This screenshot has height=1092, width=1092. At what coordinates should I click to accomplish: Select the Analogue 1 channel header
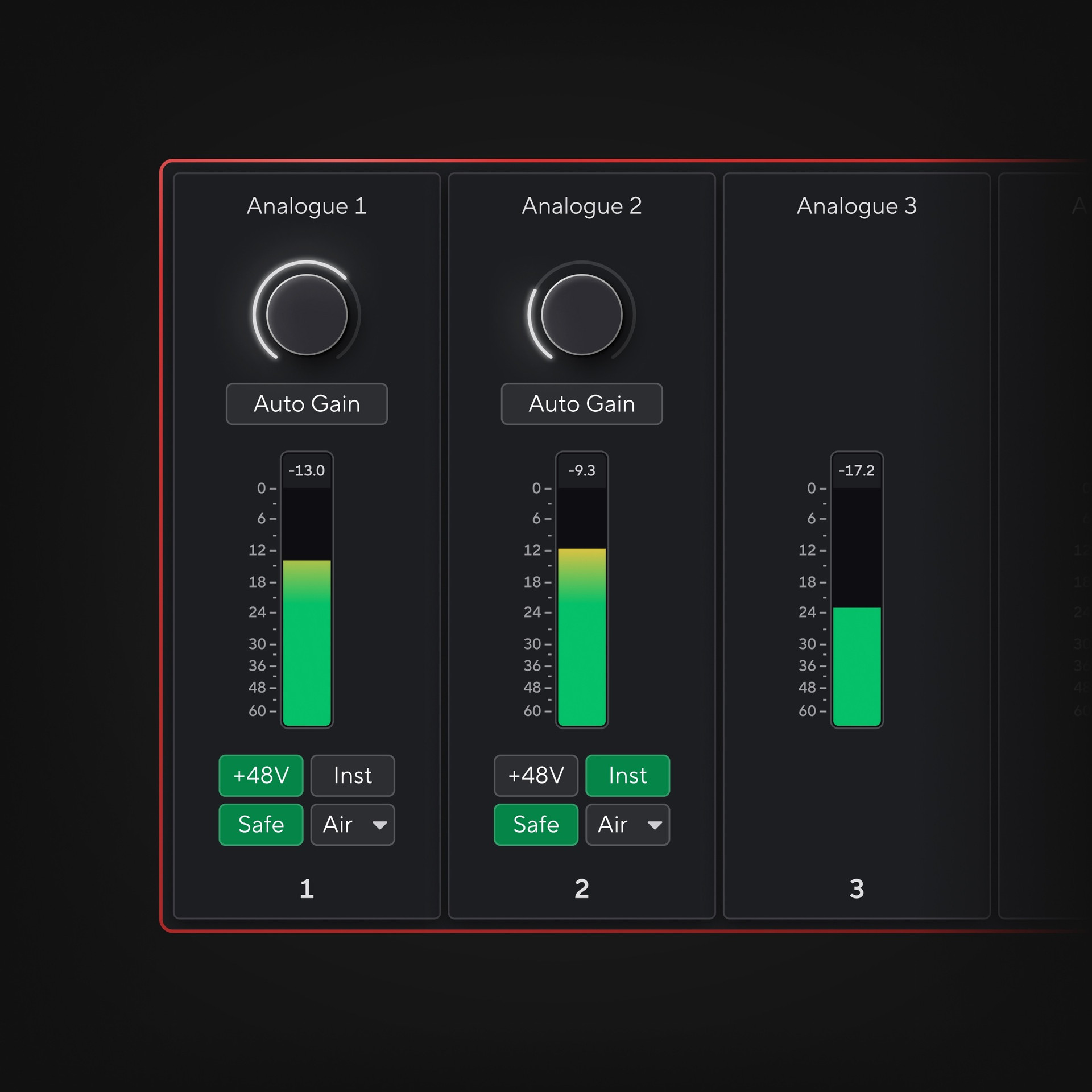point(306,206)
